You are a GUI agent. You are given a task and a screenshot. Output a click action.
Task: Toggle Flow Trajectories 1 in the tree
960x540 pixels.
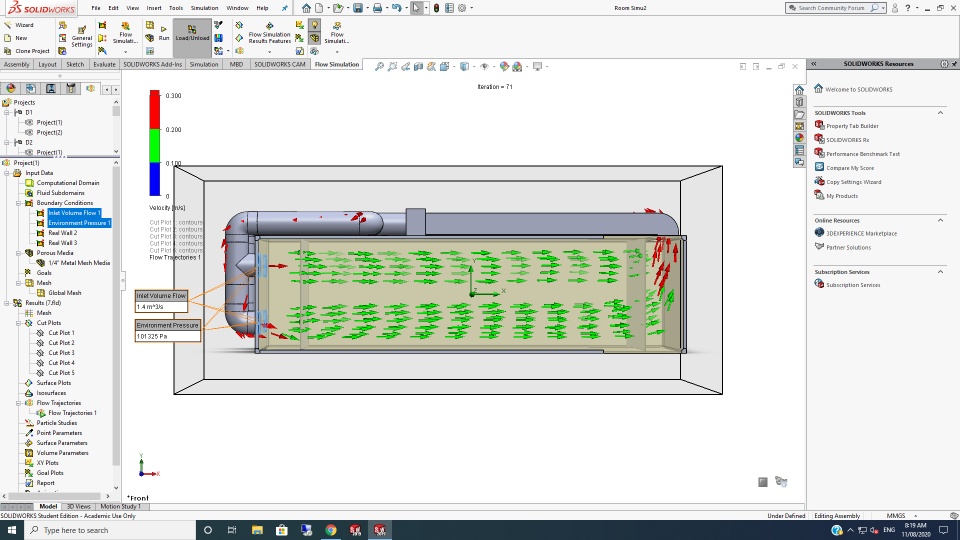tap(72, 413)
